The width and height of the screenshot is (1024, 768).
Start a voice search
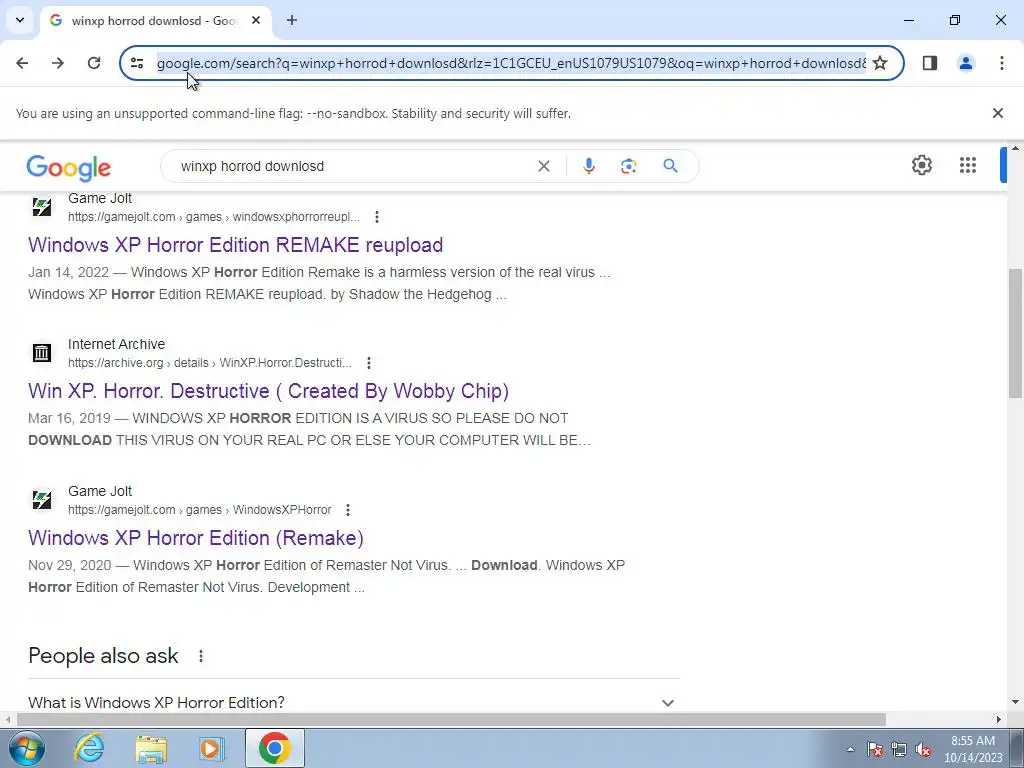588,166
